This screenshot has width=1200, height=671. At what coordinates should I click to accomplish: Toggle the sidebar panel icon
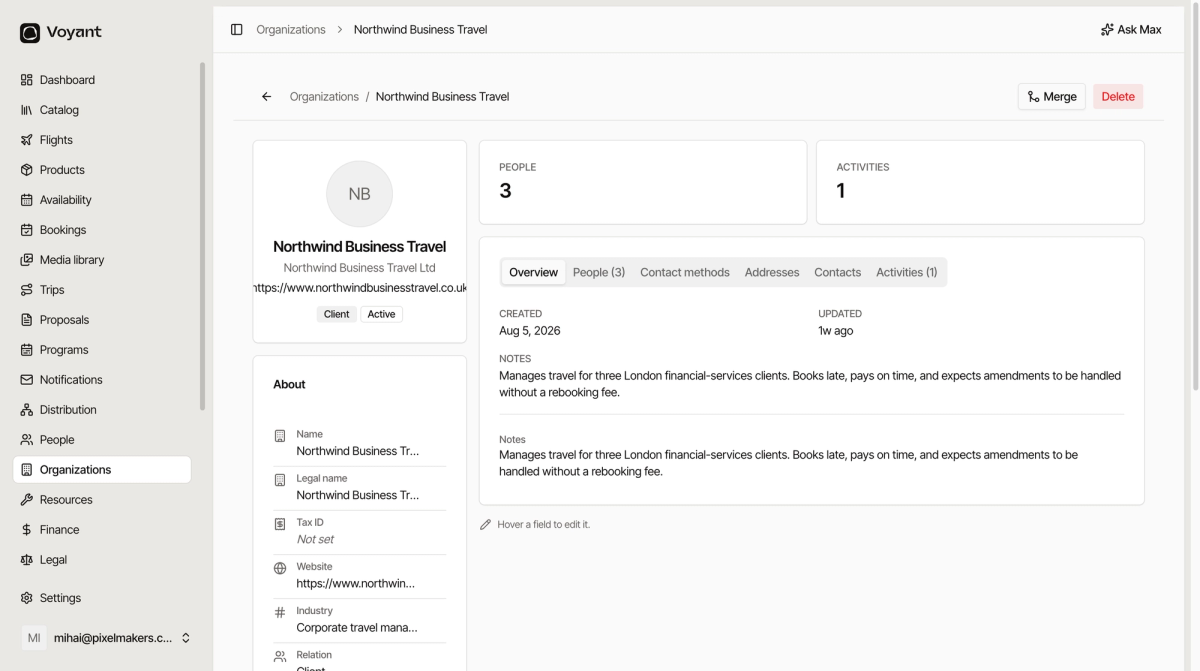pyautogui.click(x=237, y=30)
